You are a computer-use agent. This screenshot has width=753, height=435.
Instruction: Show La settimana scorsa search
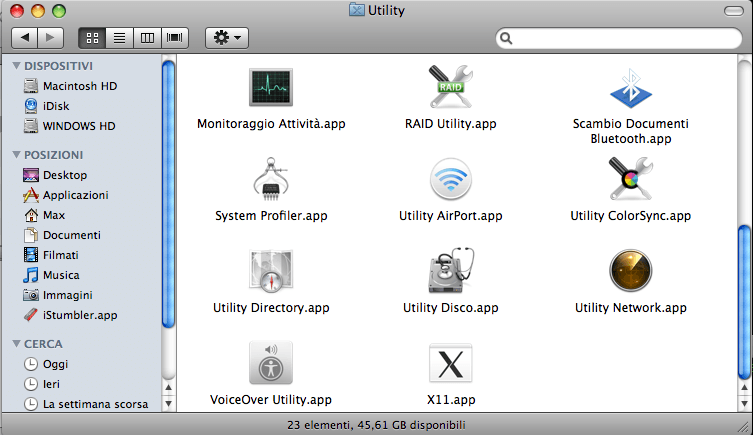[86, 404]
